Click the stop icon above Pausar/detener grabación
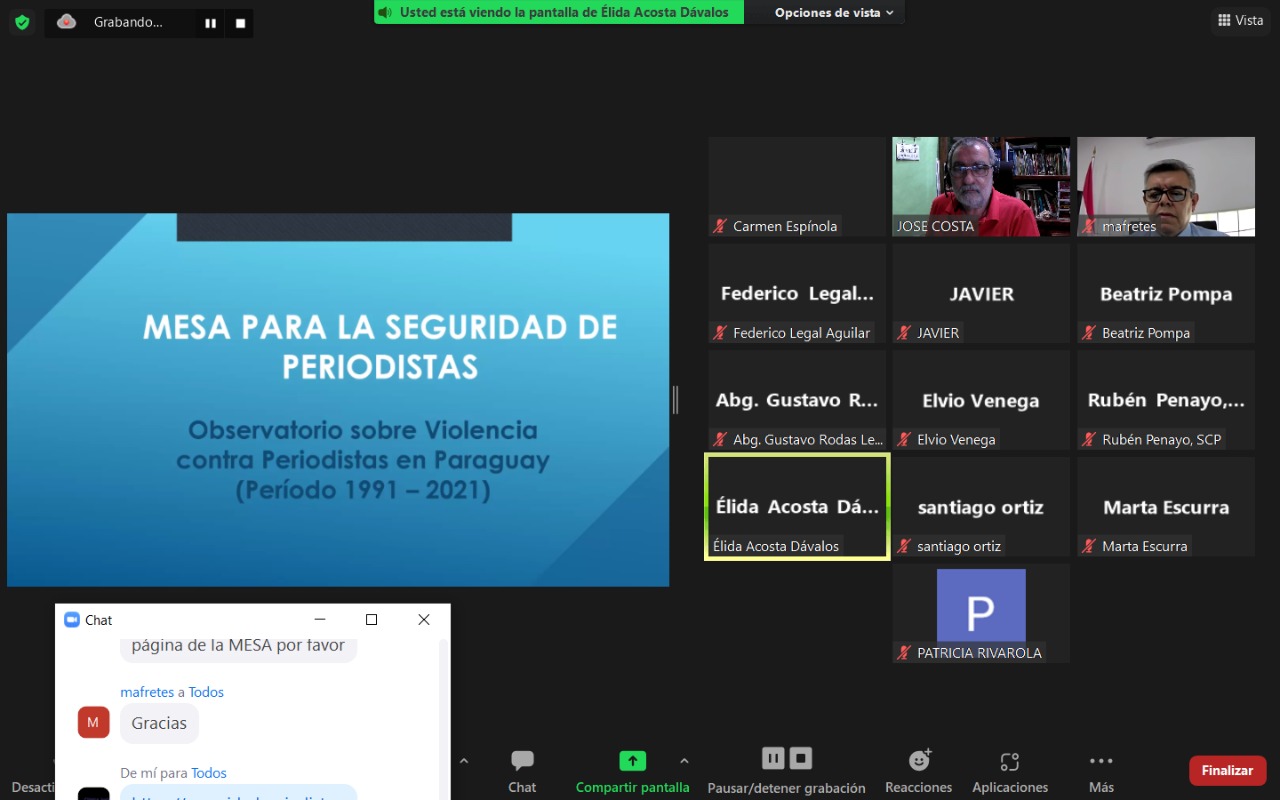The width and height of the screenshot is (1280, 800). [x=801, y=758]
